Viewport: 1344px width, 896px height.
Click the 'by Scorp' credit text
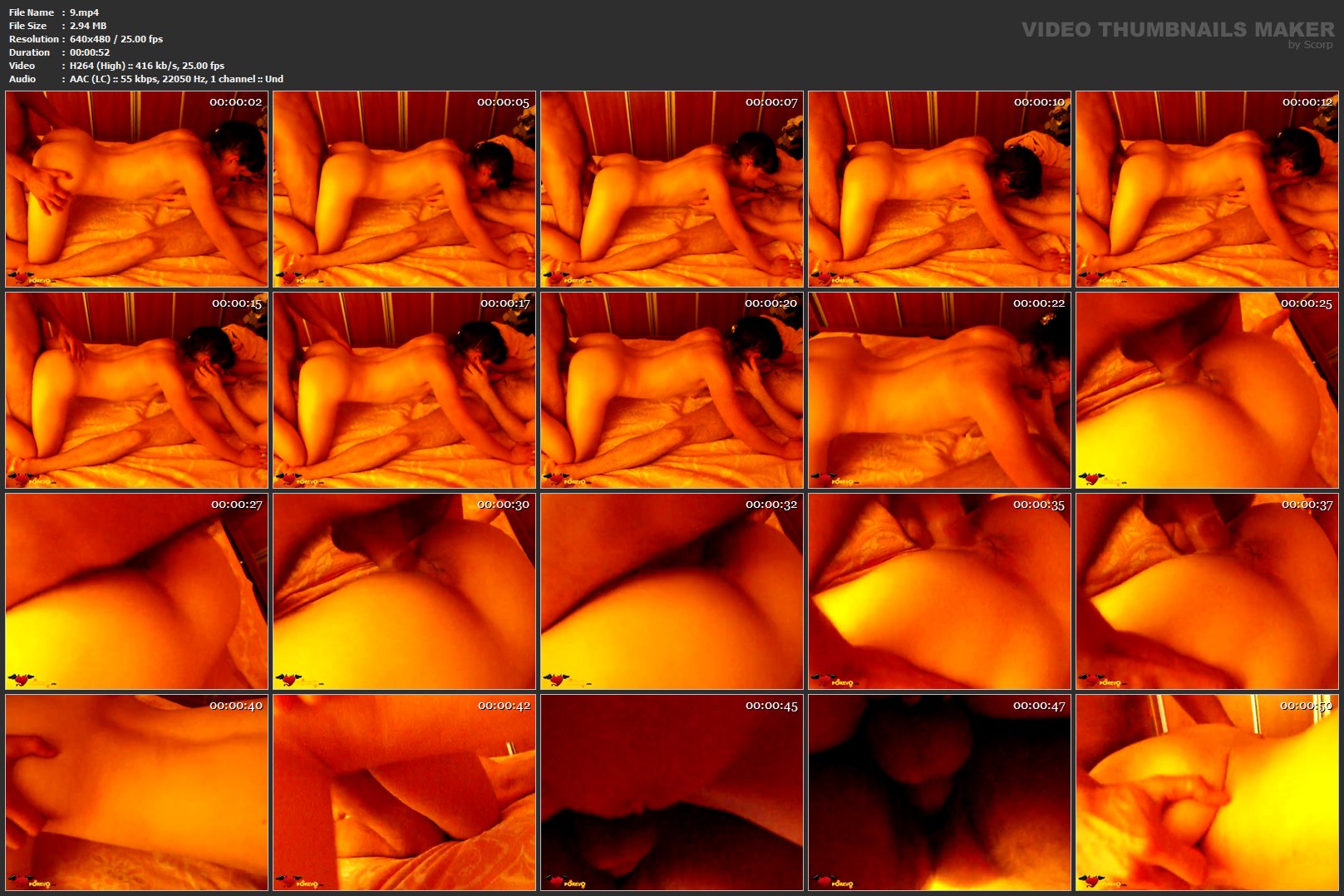(1310, 45)
